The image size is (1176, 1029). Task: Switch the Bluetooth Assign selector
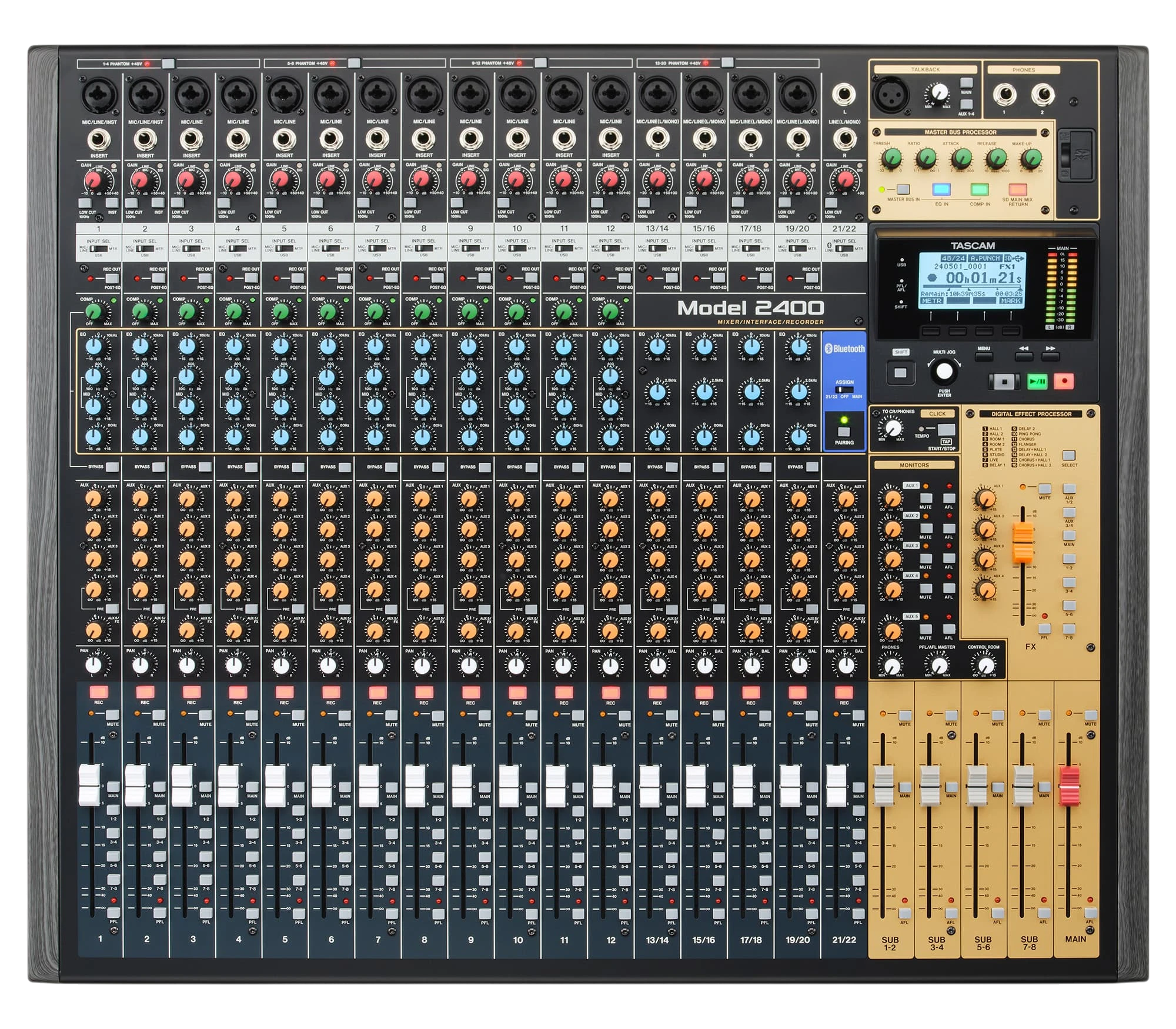point(844,389)
